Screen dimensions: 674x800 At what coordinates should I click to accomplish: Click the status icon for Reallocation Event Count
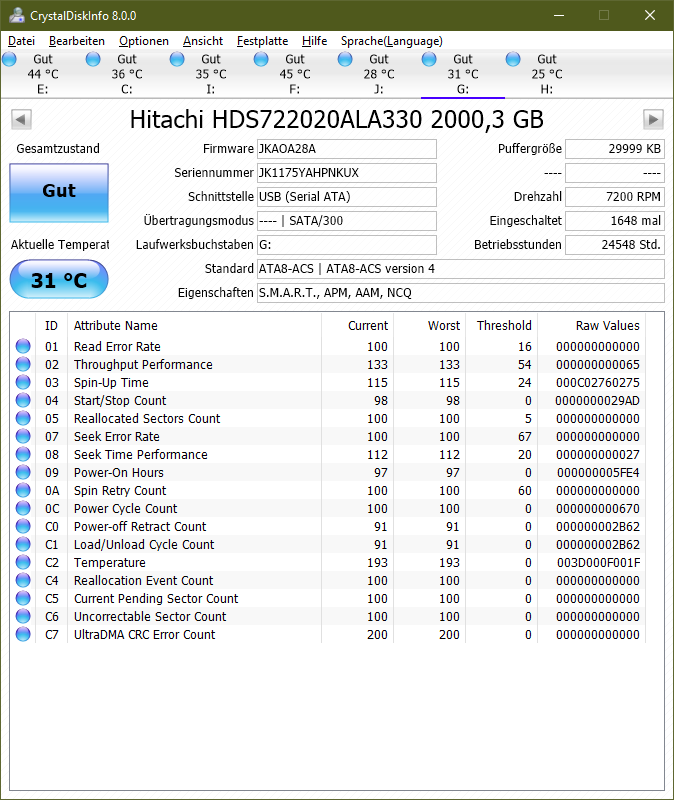point(23,580)
